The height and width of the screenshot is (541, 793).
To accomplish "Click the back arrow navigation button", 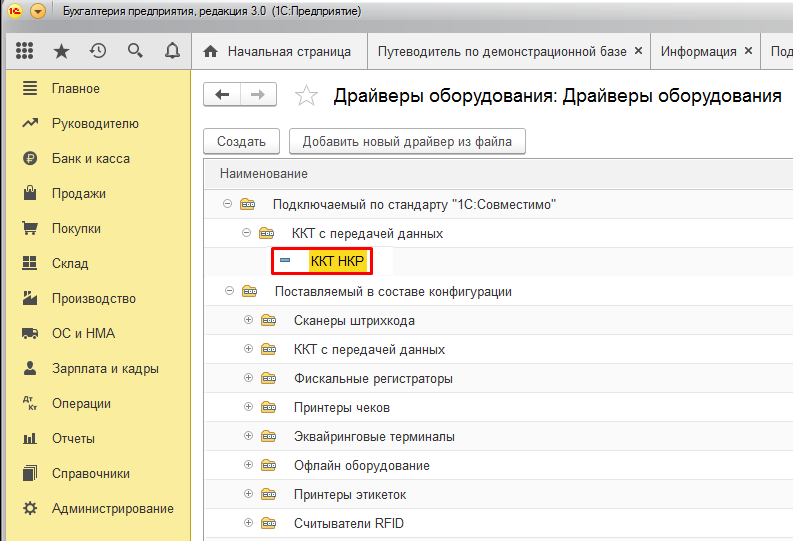I will (x=222, y=95).
